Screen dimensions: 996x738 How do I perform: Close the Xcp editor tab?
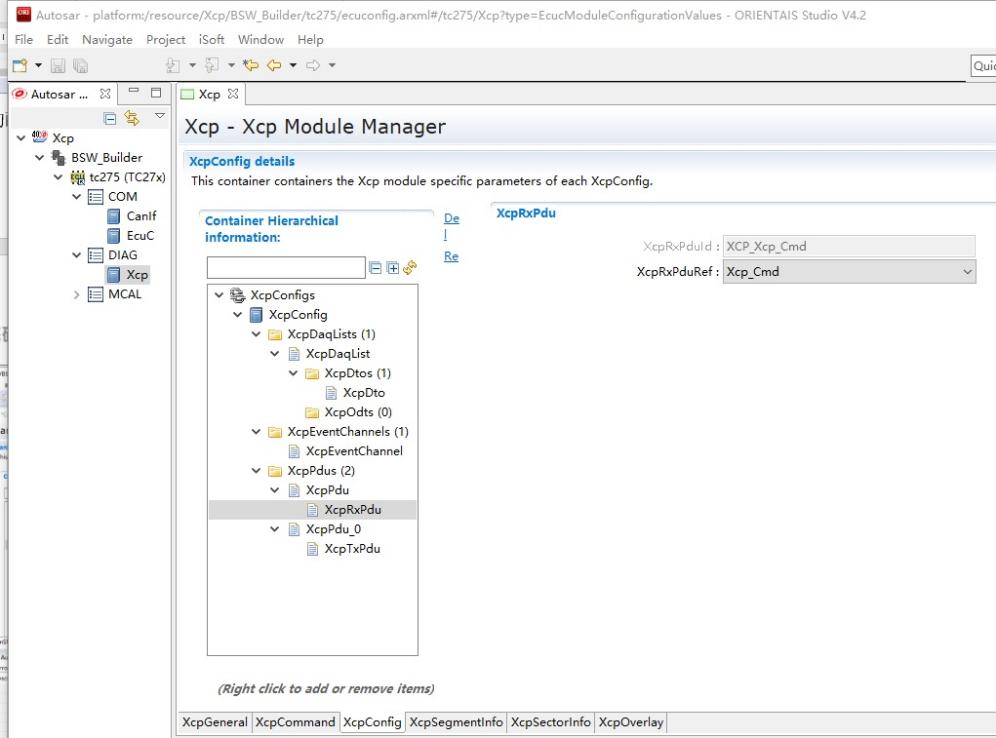point(233,94)
